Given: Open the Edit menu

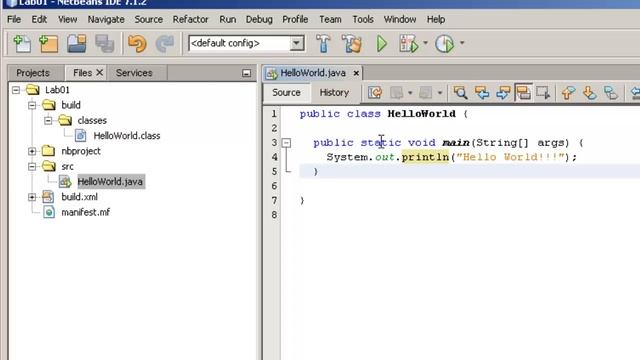Looking at the screenshot, I should 39,19.
